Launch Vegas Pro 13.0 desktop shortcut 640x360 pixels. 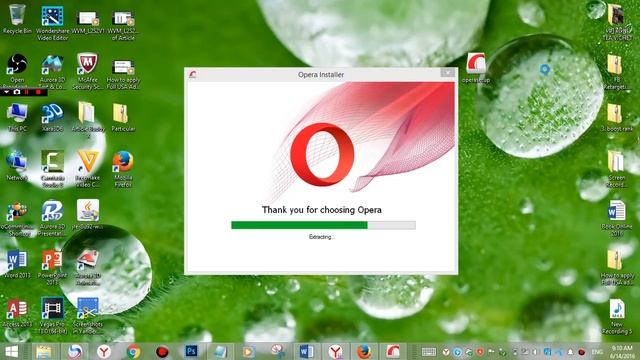(52, 316)
